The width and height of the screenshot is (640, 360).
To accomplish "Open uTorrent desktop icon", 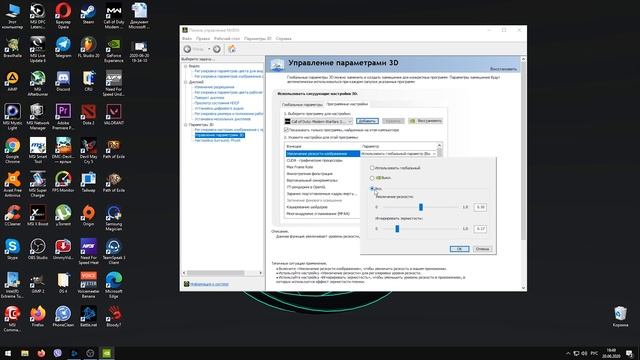I will pos(63,216).
